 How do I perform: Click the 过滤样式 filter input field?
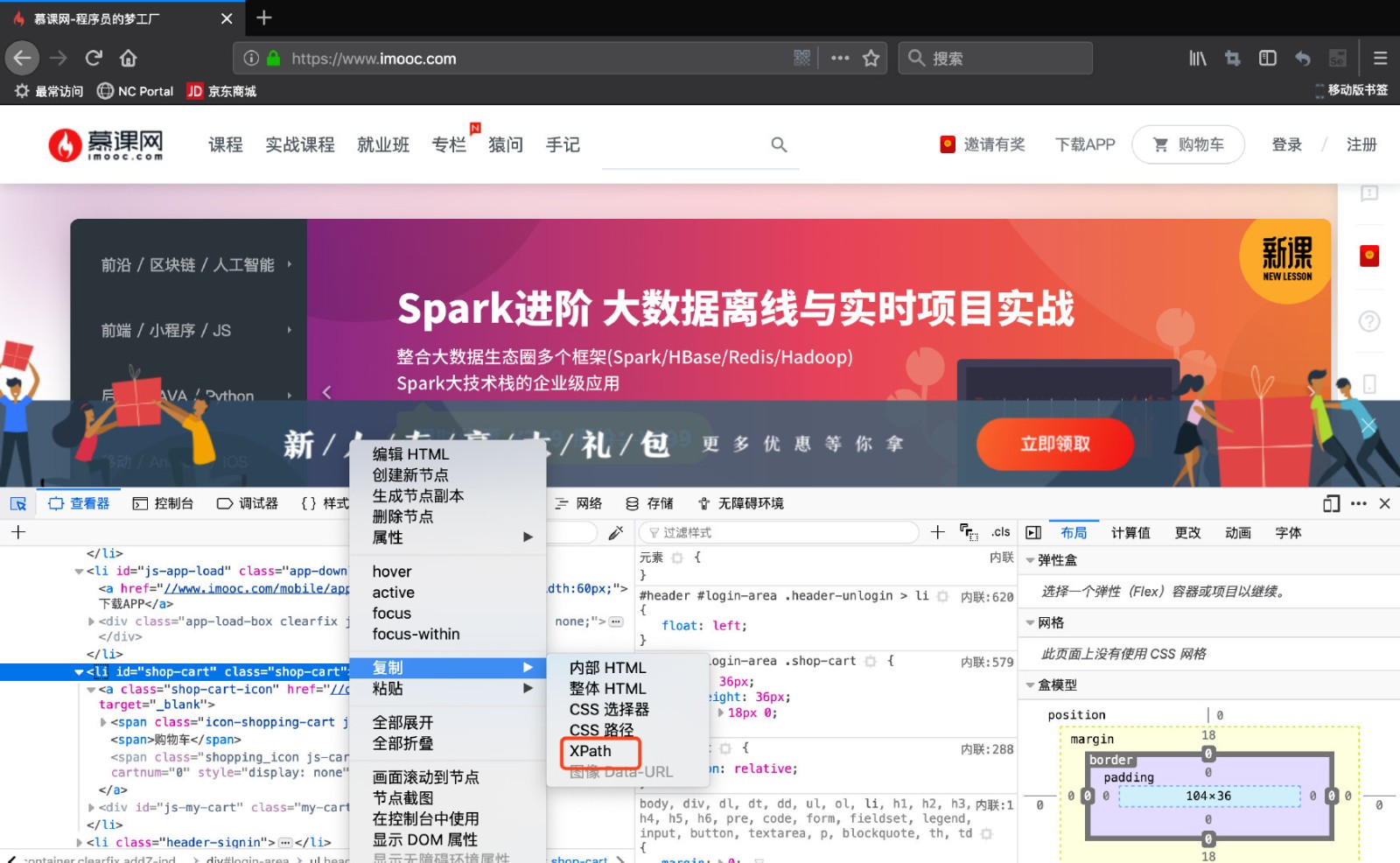(777, 531)
